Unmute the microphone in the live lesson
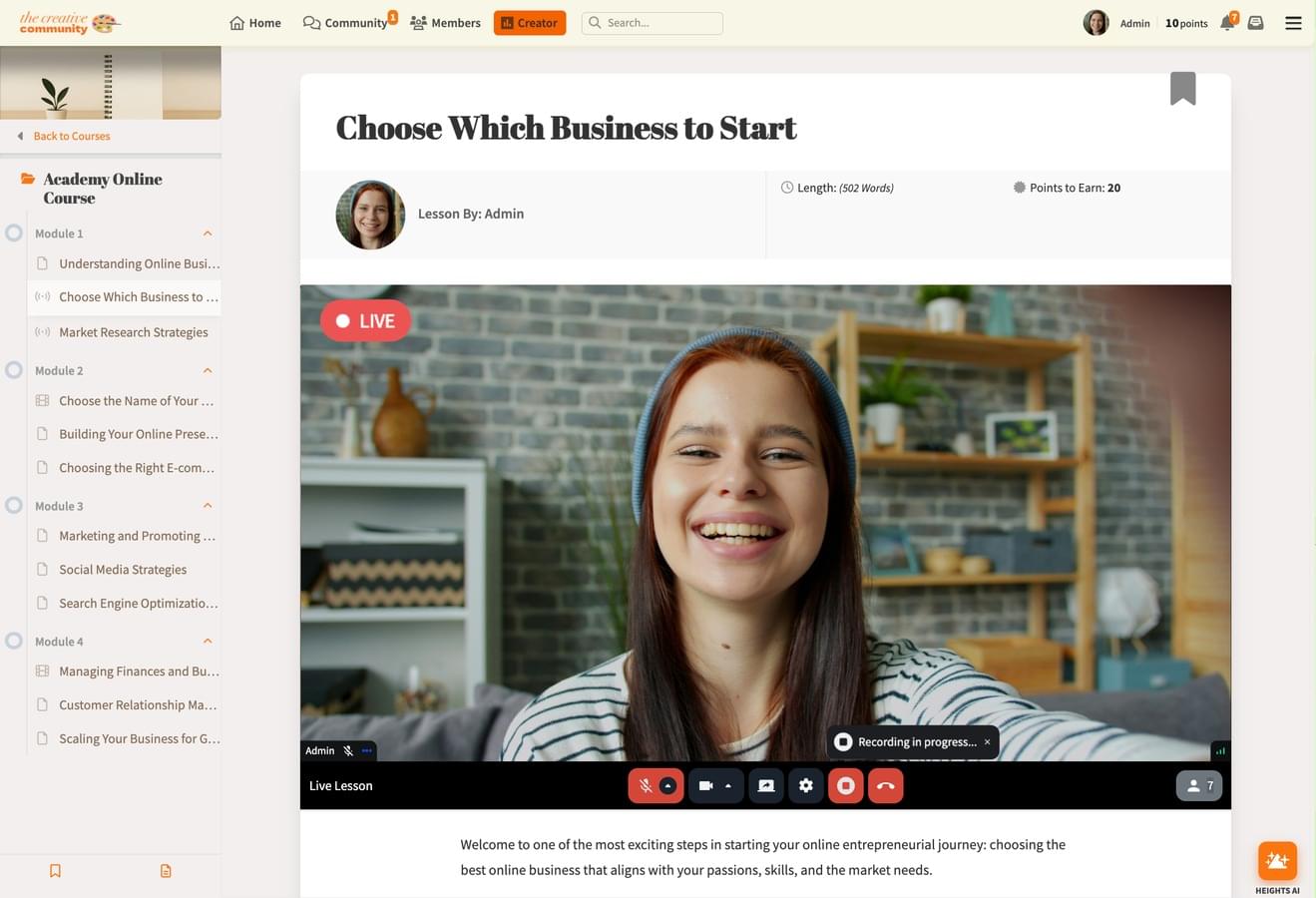The height and width of the screenshot is (898, 1316). click(x=645, y=785)
